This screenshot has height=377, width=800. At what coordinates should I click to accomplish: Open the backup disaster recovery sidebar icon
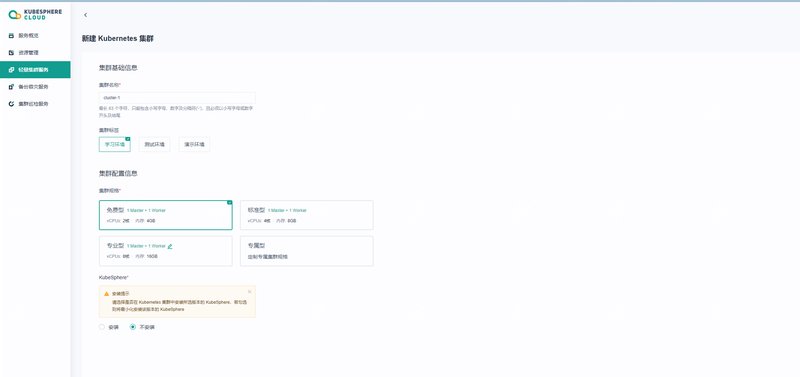[11, 87]
